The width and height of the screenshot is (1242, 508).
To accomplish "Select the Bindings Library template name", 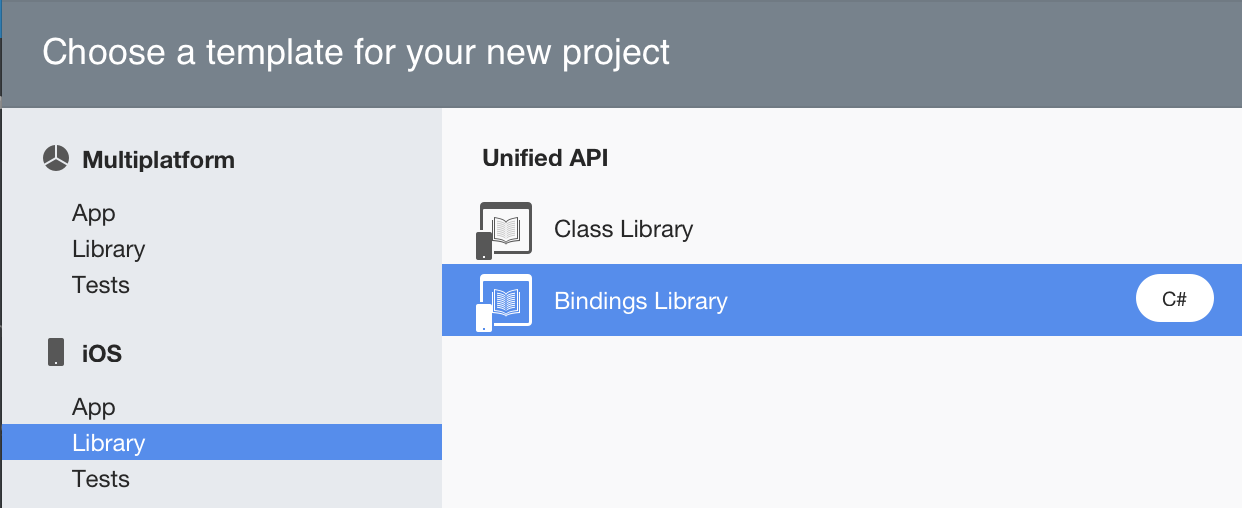I will [x=640, y=301].
